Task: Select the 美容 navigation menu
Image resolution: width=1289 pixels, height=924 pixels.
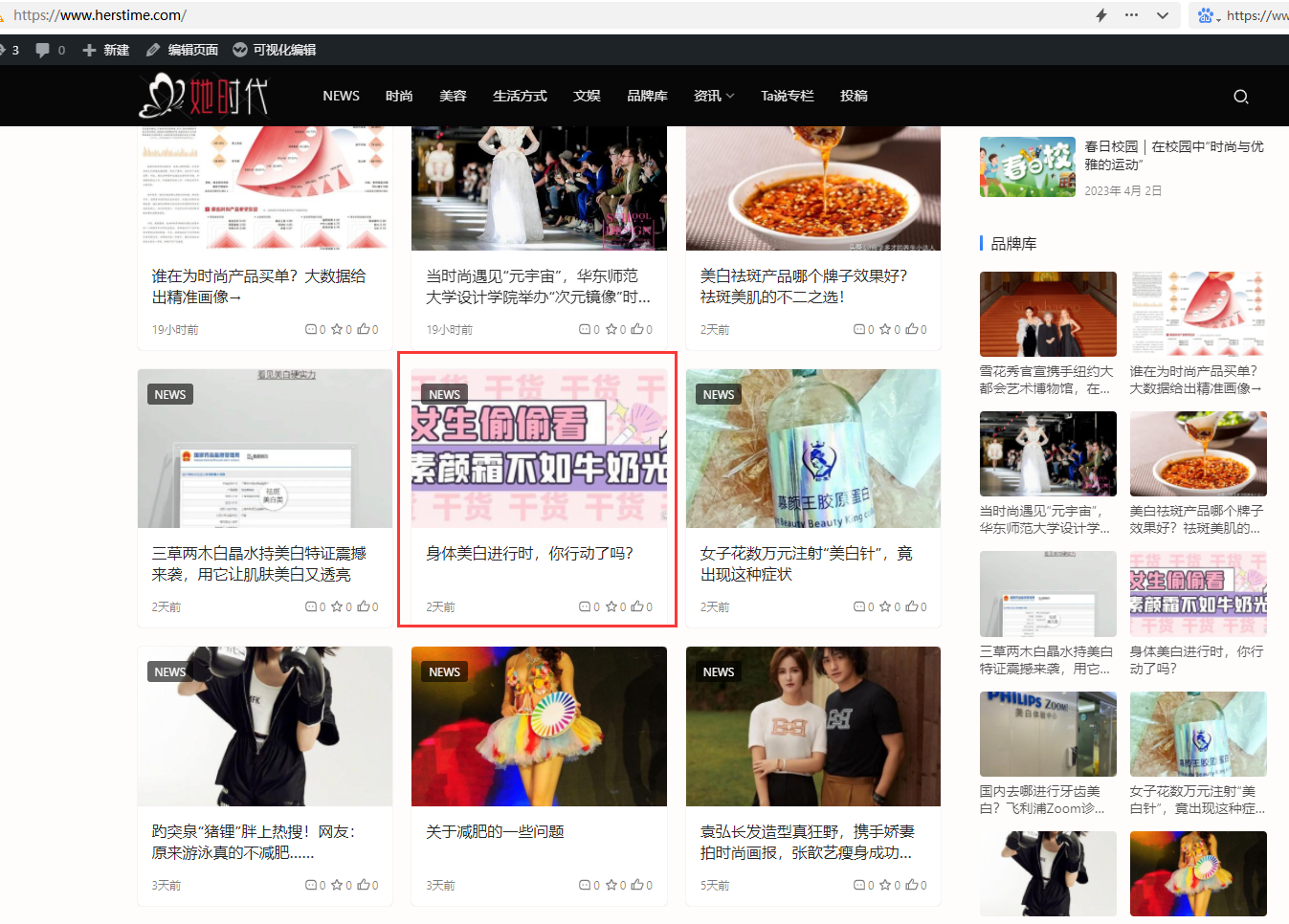Action: tap(453, 96)
